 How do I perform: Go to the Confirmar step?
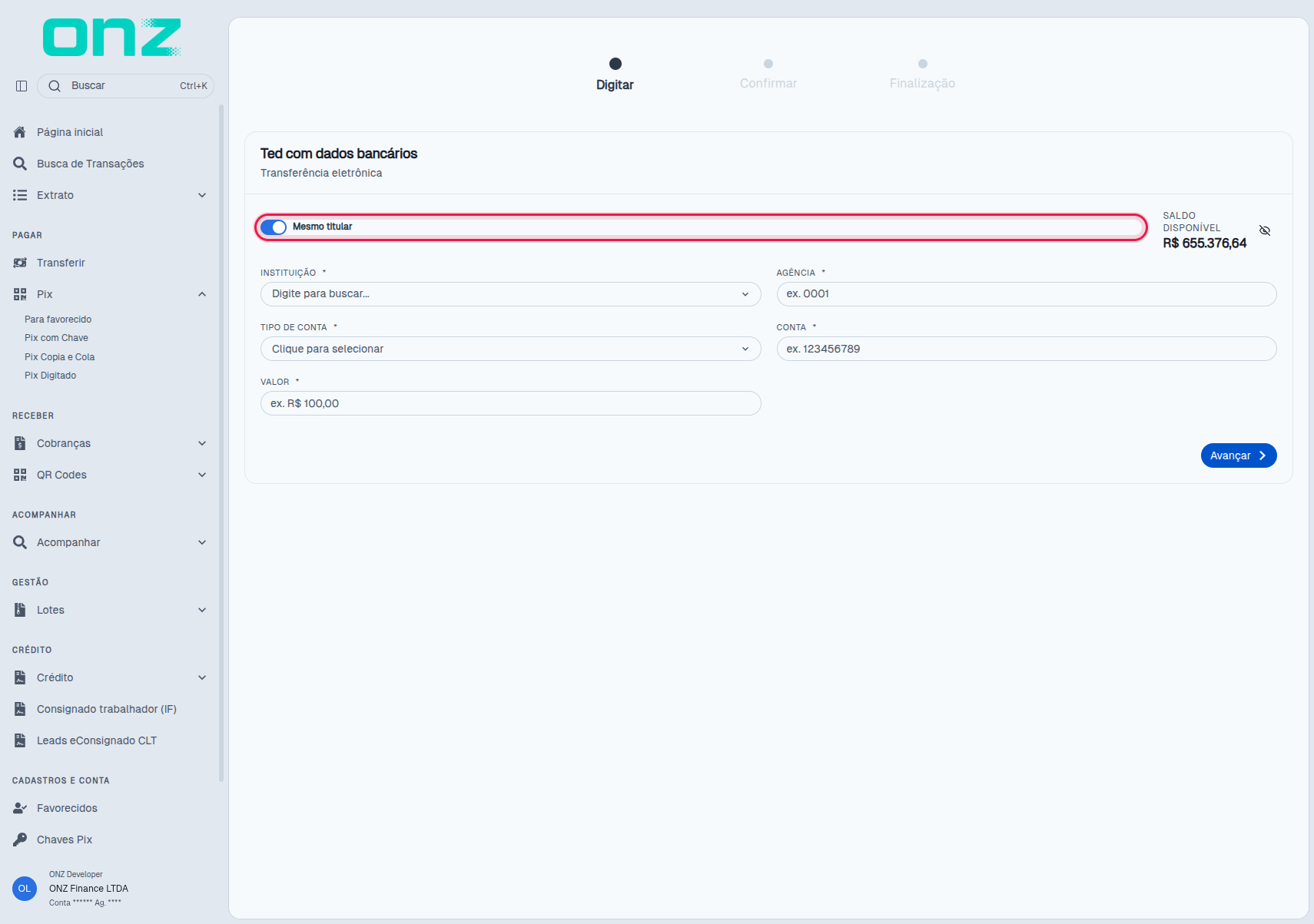click(x=768, y=75)
